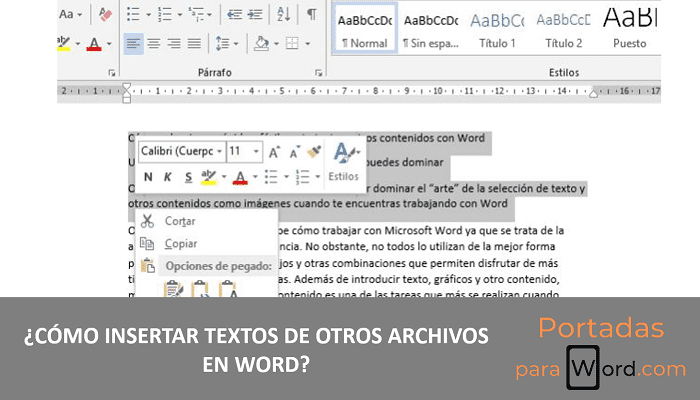Click the mini toolbar highlight color icon
This screenshot has width=700, height=400.
208,177
